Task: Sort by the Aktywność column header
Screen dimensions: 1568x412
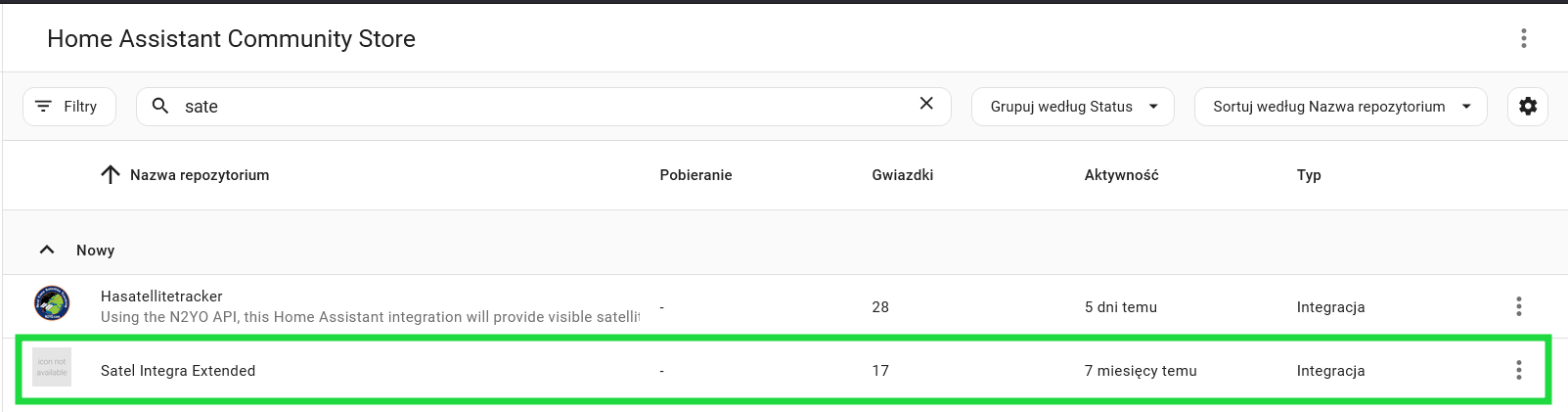Action: click(x=1121, y=175)
